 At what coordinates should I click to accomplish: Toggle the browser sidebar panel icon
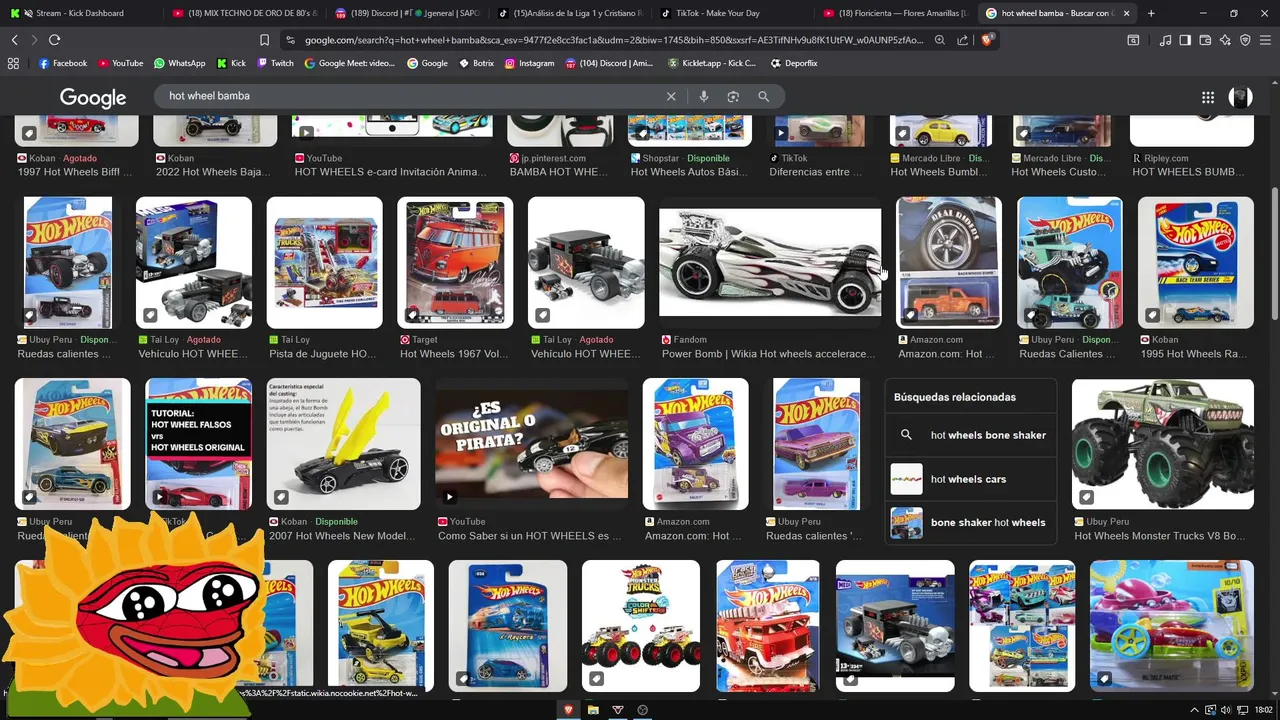coord(1185,40)
